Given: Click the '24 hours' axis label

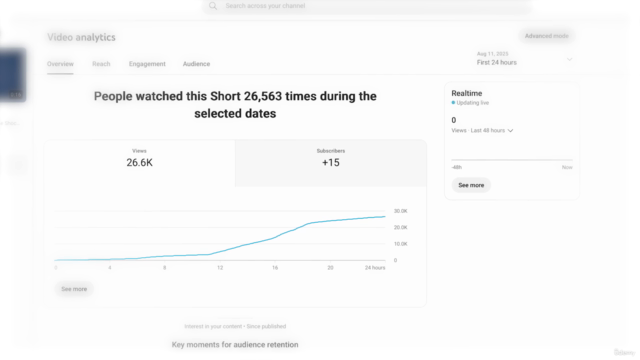Looking at the screenshot, I should 375,268.
